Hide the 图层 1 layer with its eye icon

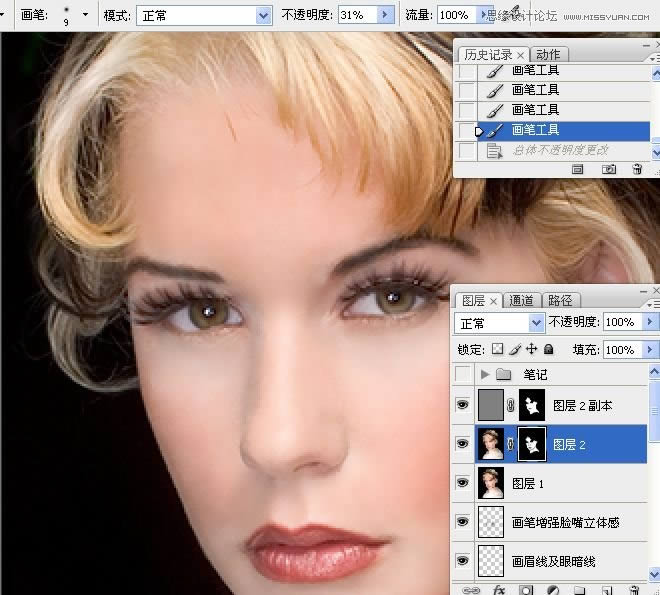coord(462,483)
